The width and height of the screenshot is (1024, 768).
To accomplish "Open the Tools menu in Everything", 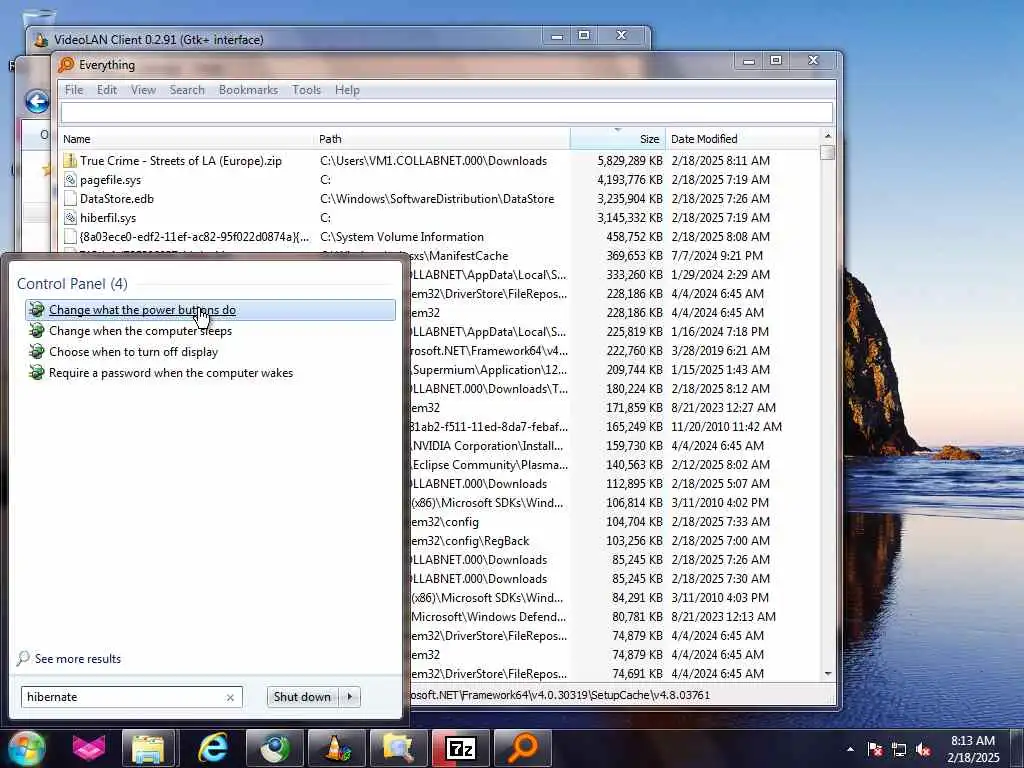I will tap(306, 90).
